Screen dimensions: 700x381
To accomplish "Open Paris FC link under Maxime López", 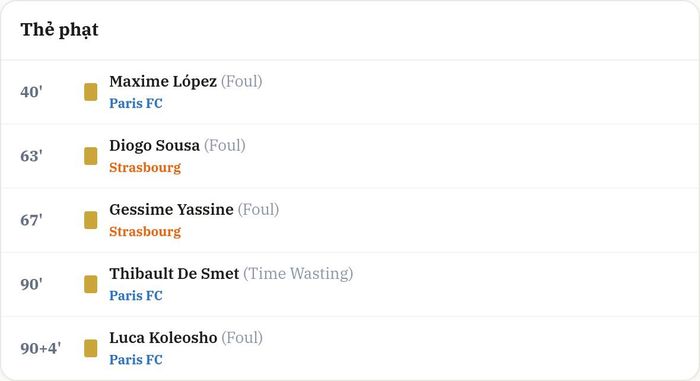I will pyautogui.click(x=136, y=104).
